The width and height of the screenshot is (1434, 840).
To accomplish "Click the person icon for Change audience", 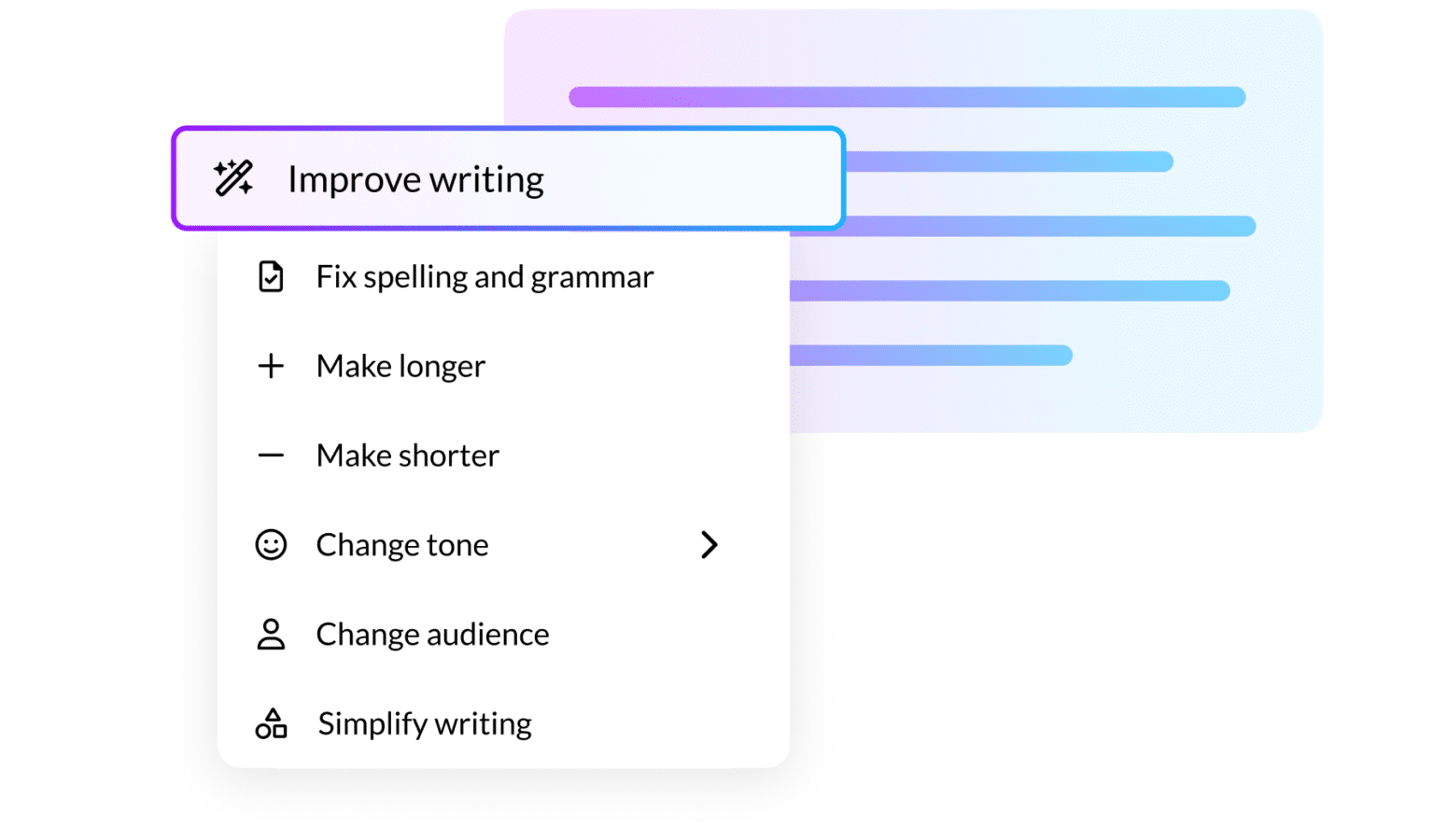I will coord(271,634).
